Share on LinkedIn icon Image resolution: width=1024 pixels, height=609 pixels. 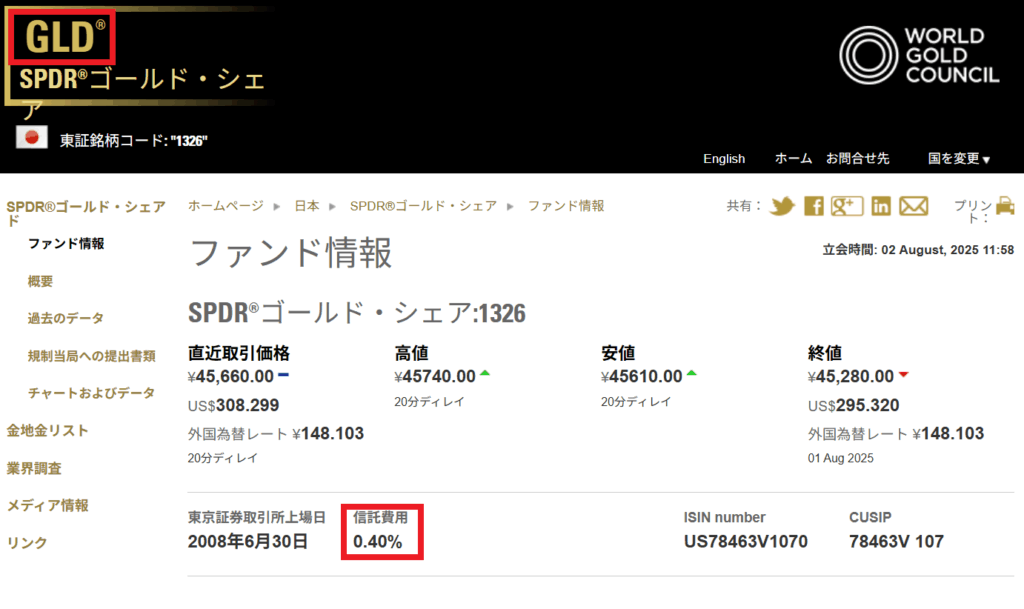pos(881,206)
